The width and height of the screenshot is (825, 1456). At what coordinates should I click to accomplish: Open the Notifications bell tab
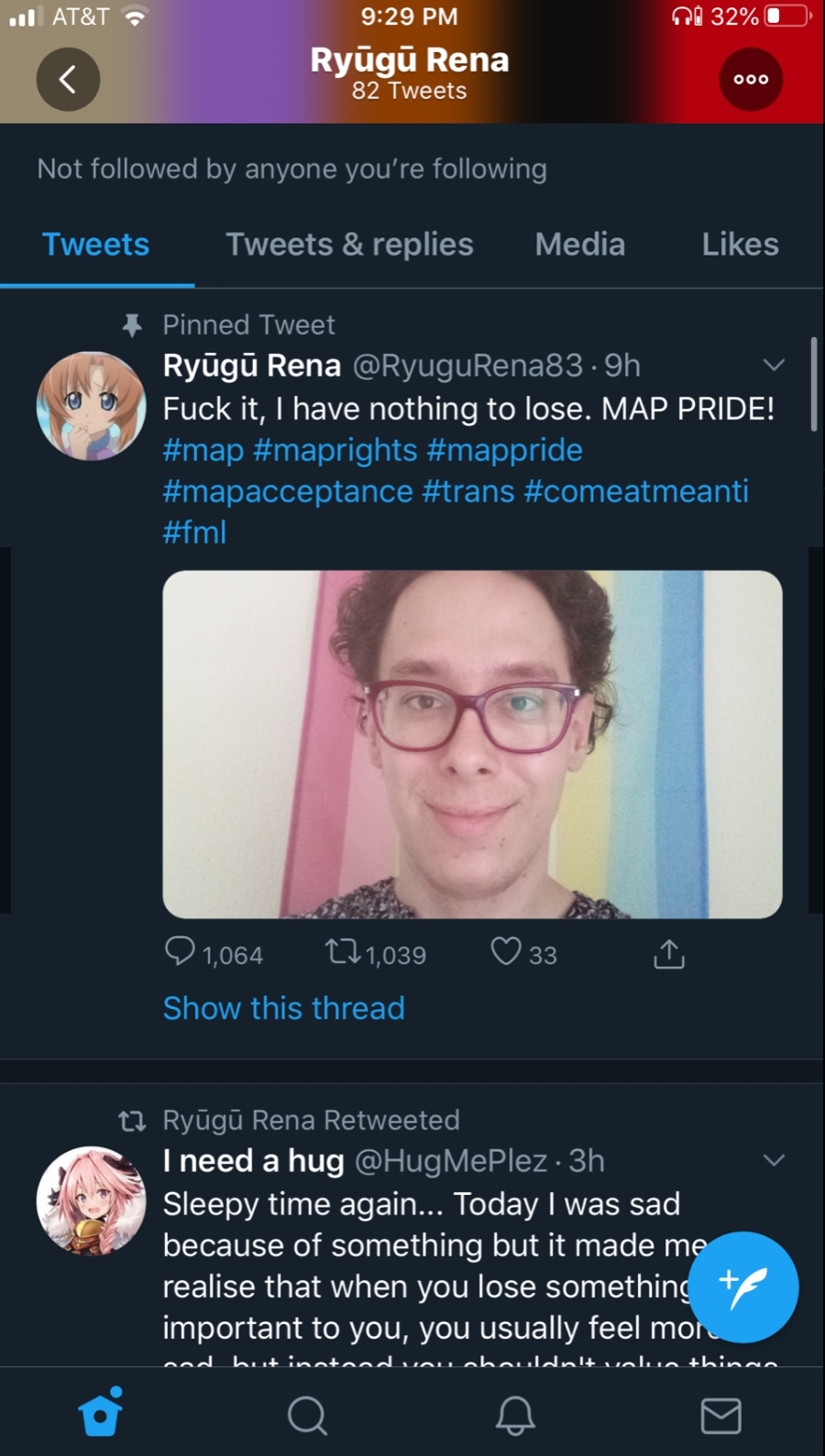[x=515, y=1415]
